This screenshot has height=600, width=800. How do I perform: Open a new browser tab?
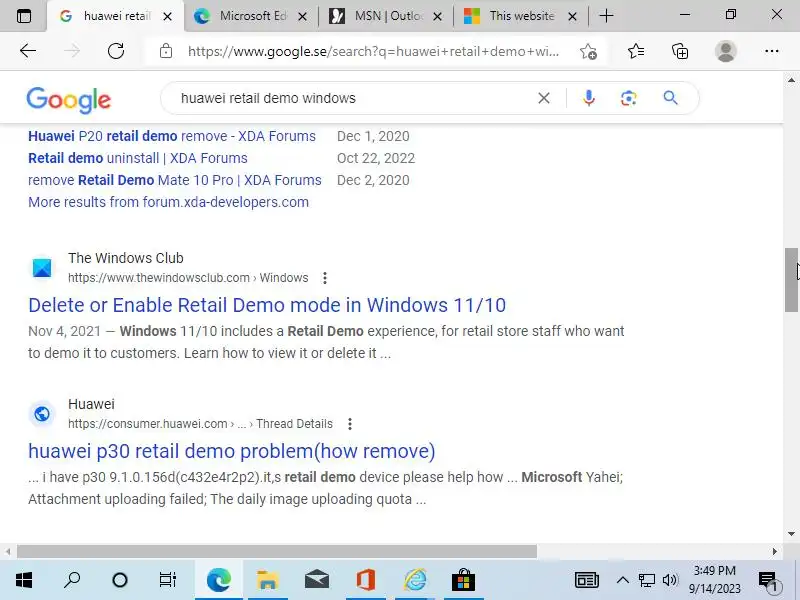pyautogui.click(x=606, y=16)
